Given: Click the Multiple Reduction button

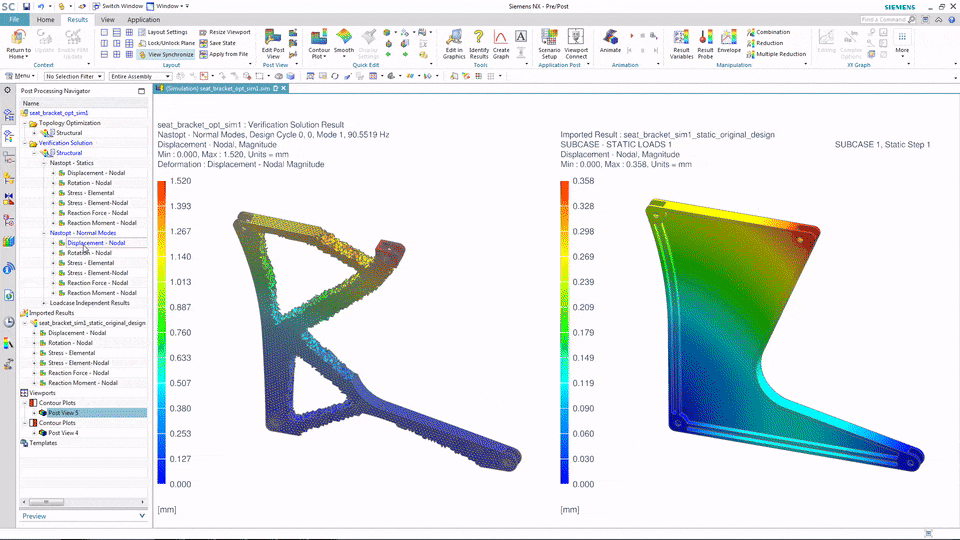Looking at the screenshot, I should click(x=776, y=54).
